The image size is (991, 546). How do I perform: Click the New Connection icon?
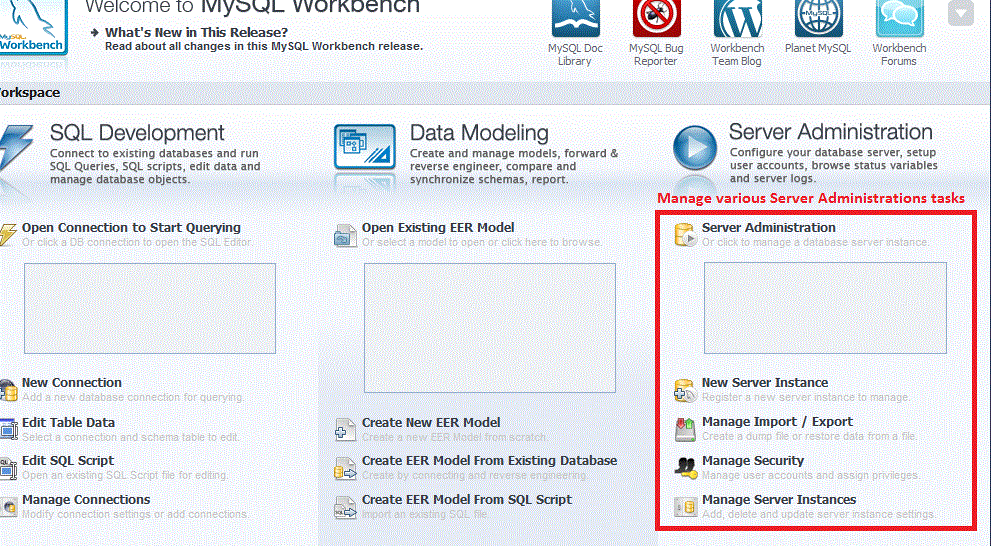coord(8,390)
